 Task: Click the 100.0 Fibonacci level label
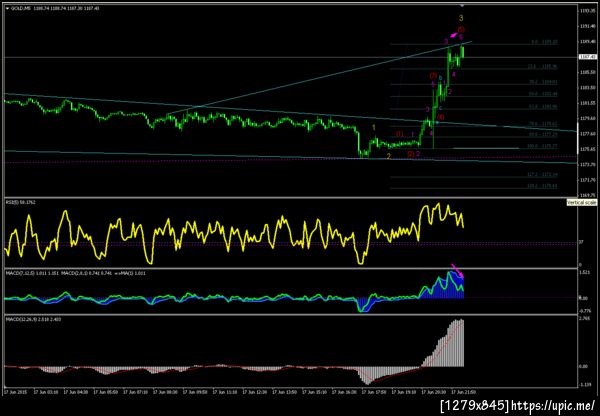(542, 146)
